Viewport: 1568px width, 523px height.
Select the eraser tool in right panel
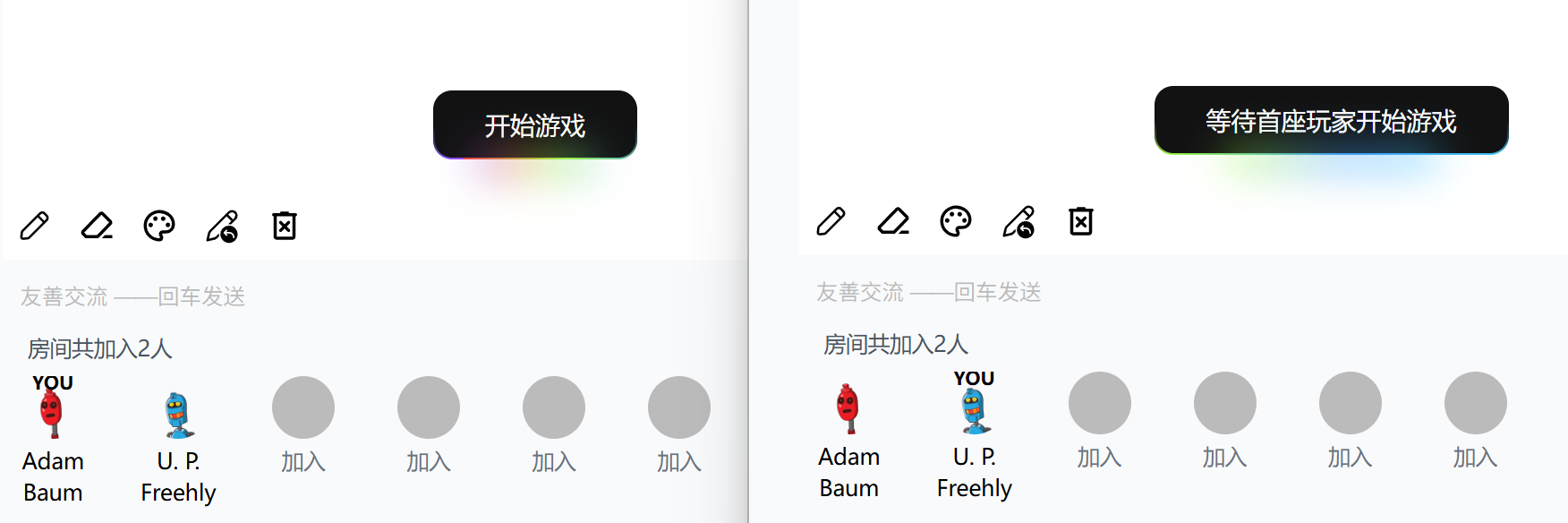(893, 221)
